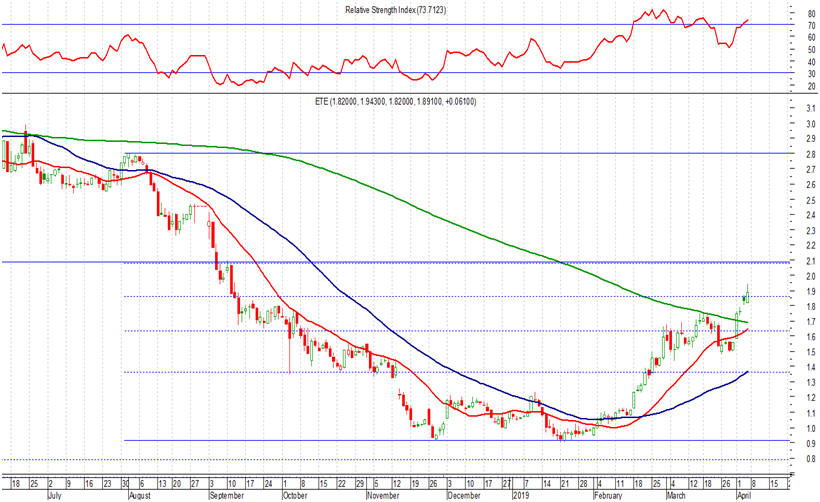Select the solid support line at 0.9
This screenshot has width=820, height=502.
pyautogui.click(x=455, y=440)
